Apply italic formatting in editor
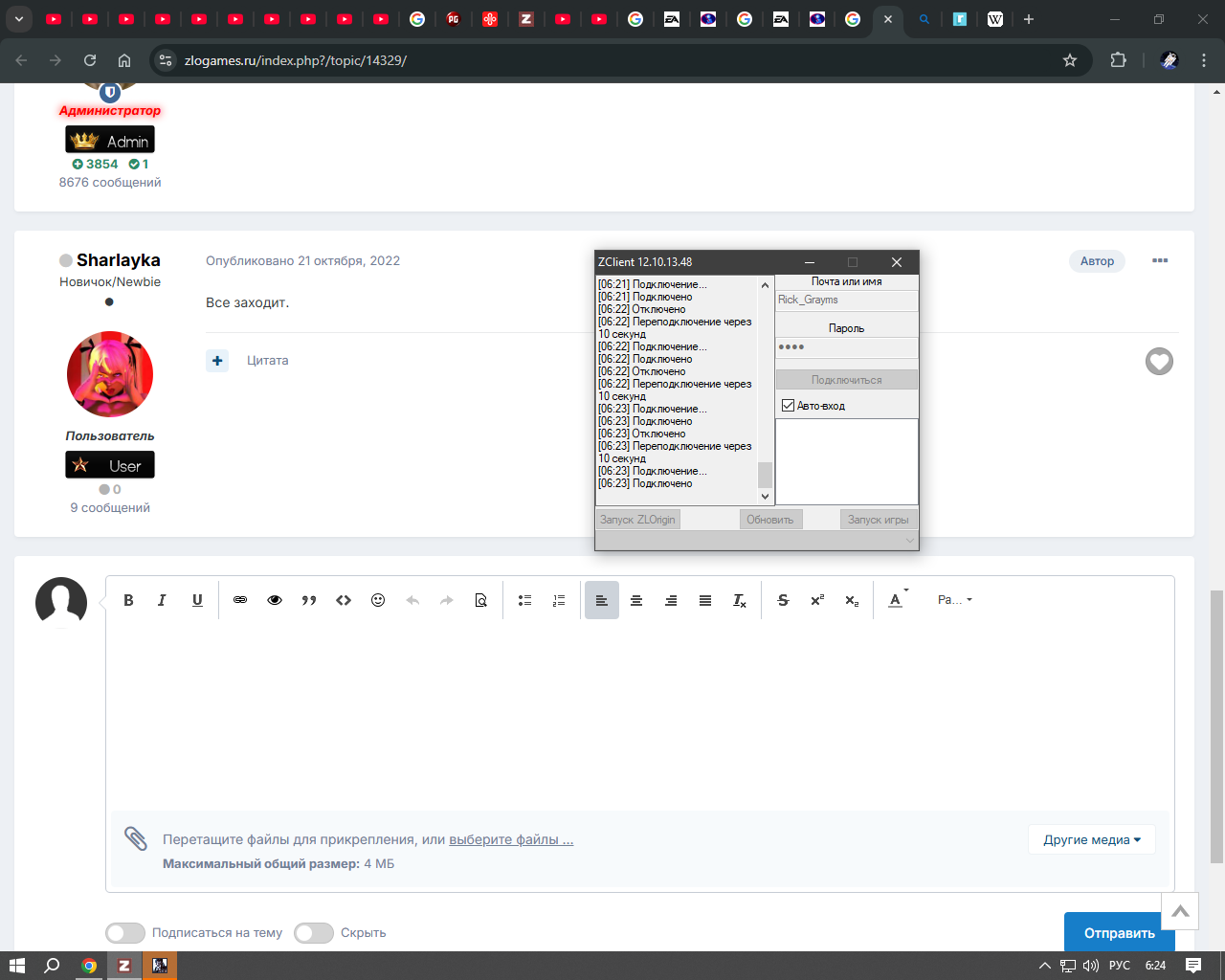 162,600
